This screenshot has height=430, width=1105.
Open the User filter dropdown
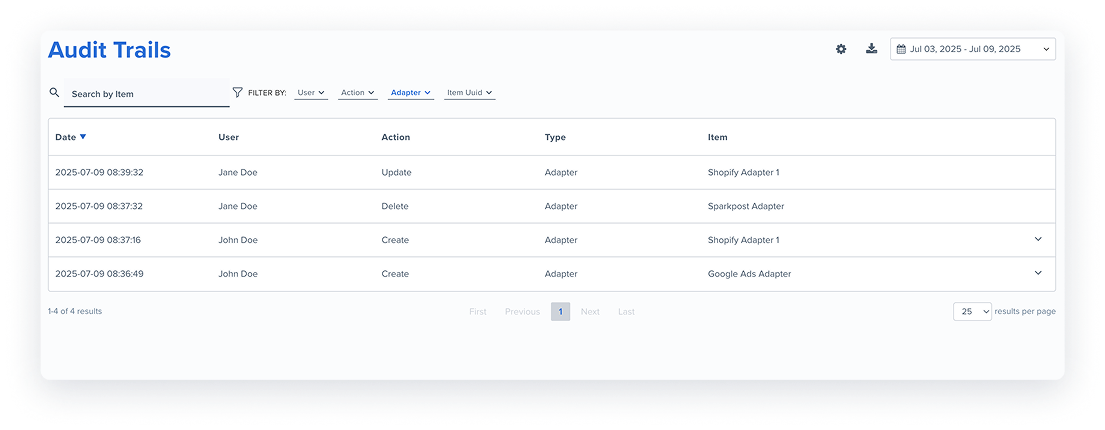coord(311,92)
